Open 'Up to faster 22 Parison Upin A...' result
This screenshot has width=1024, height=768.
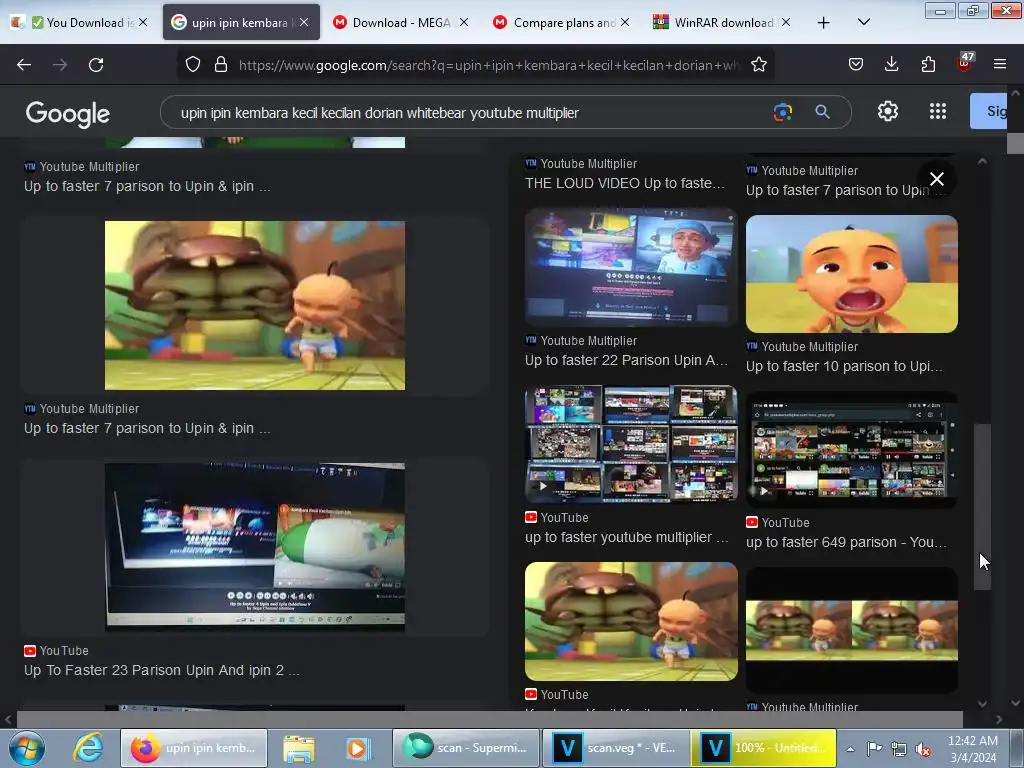pos(626,360)
